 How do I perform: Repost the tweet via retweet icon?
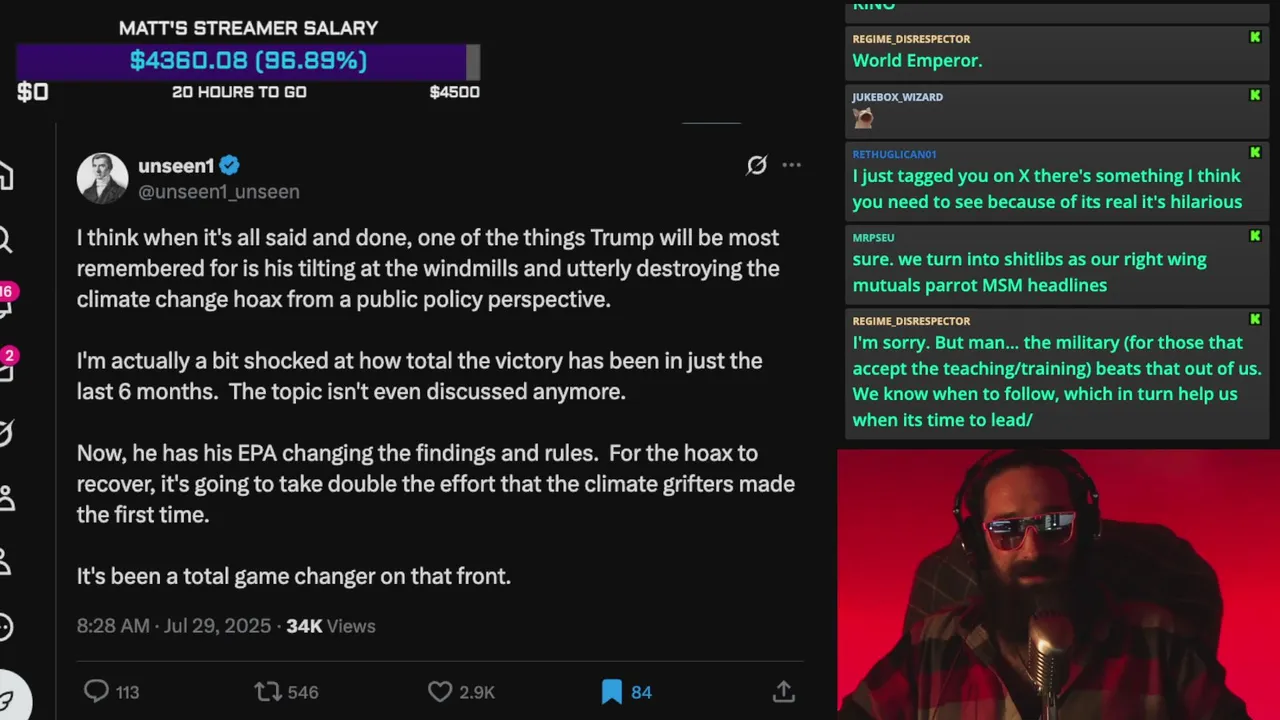point(267,691)
